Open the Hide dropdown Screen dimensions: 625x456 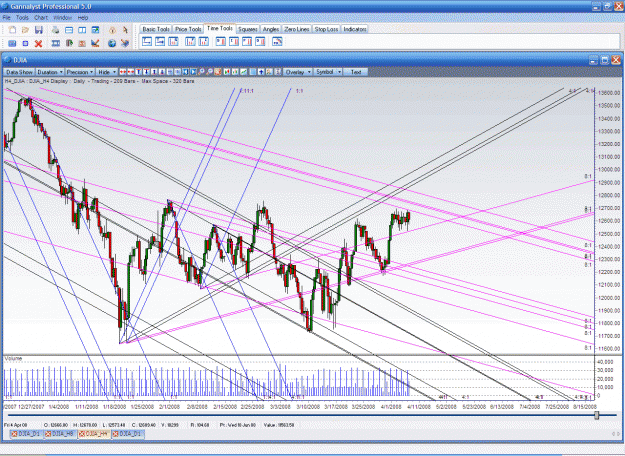(106, 72)
